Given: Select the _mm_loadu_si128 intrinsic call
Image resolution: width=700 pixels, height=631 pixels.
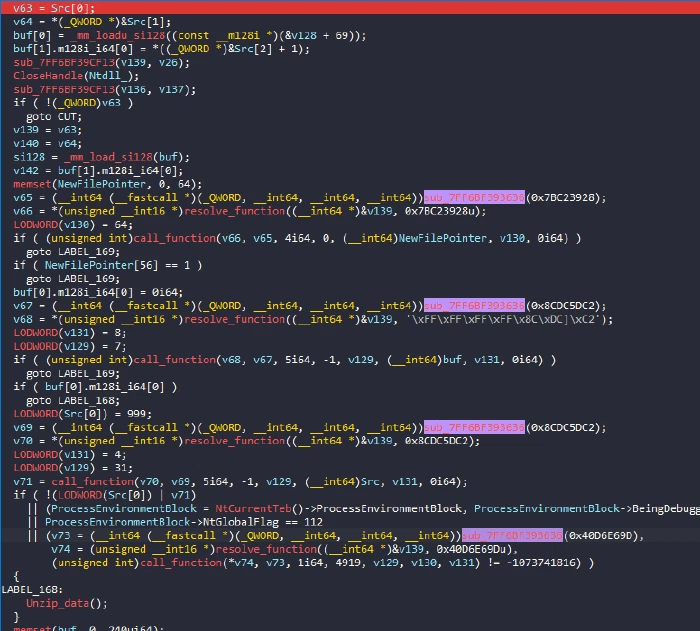Looking at the screenshot, I should pyautogui.click(x=118, y=35).
